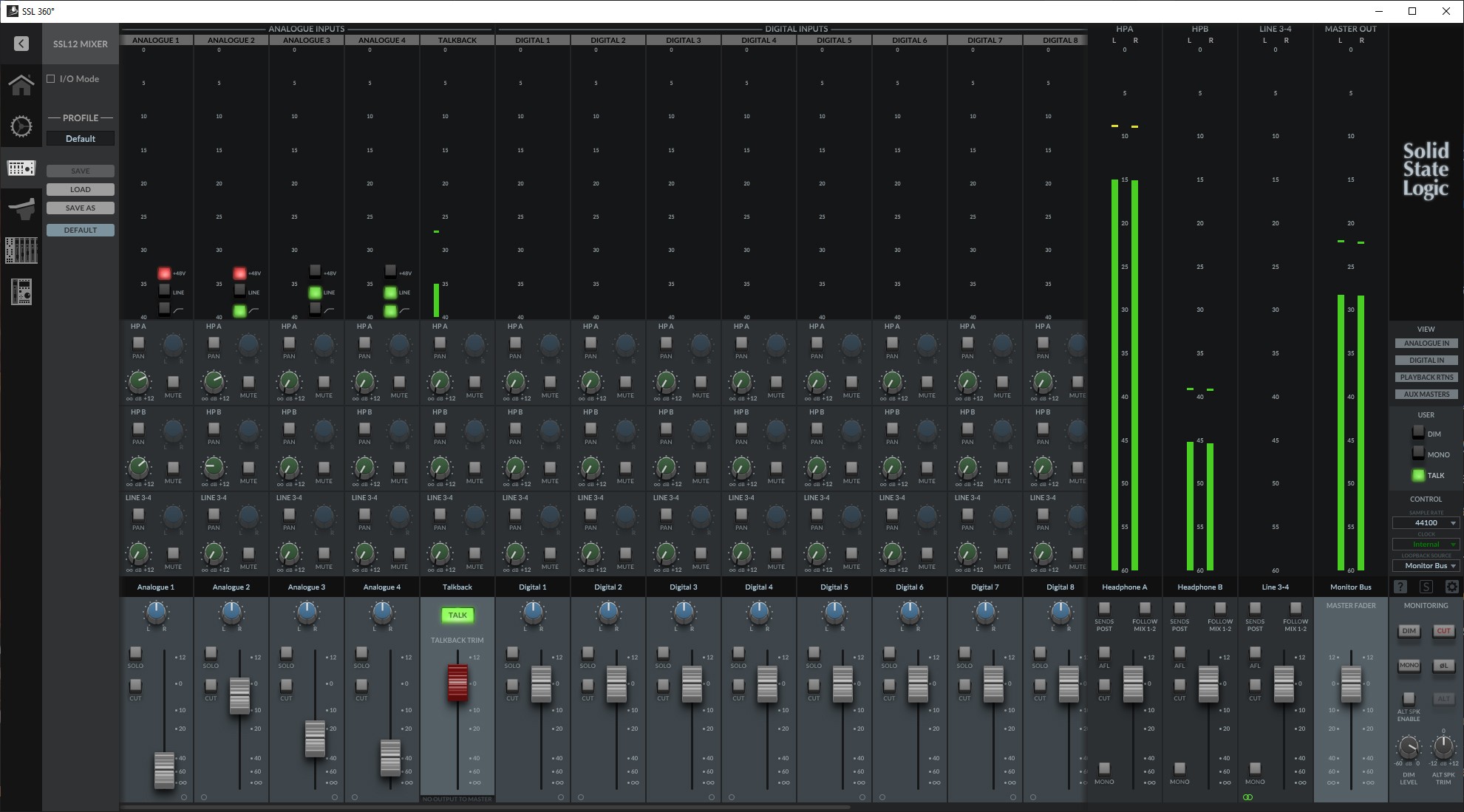Screen dimensions: 1464x812
Task: Switch the view to PLAYBACK RTNS
Action: click(x=1426, y=378)
